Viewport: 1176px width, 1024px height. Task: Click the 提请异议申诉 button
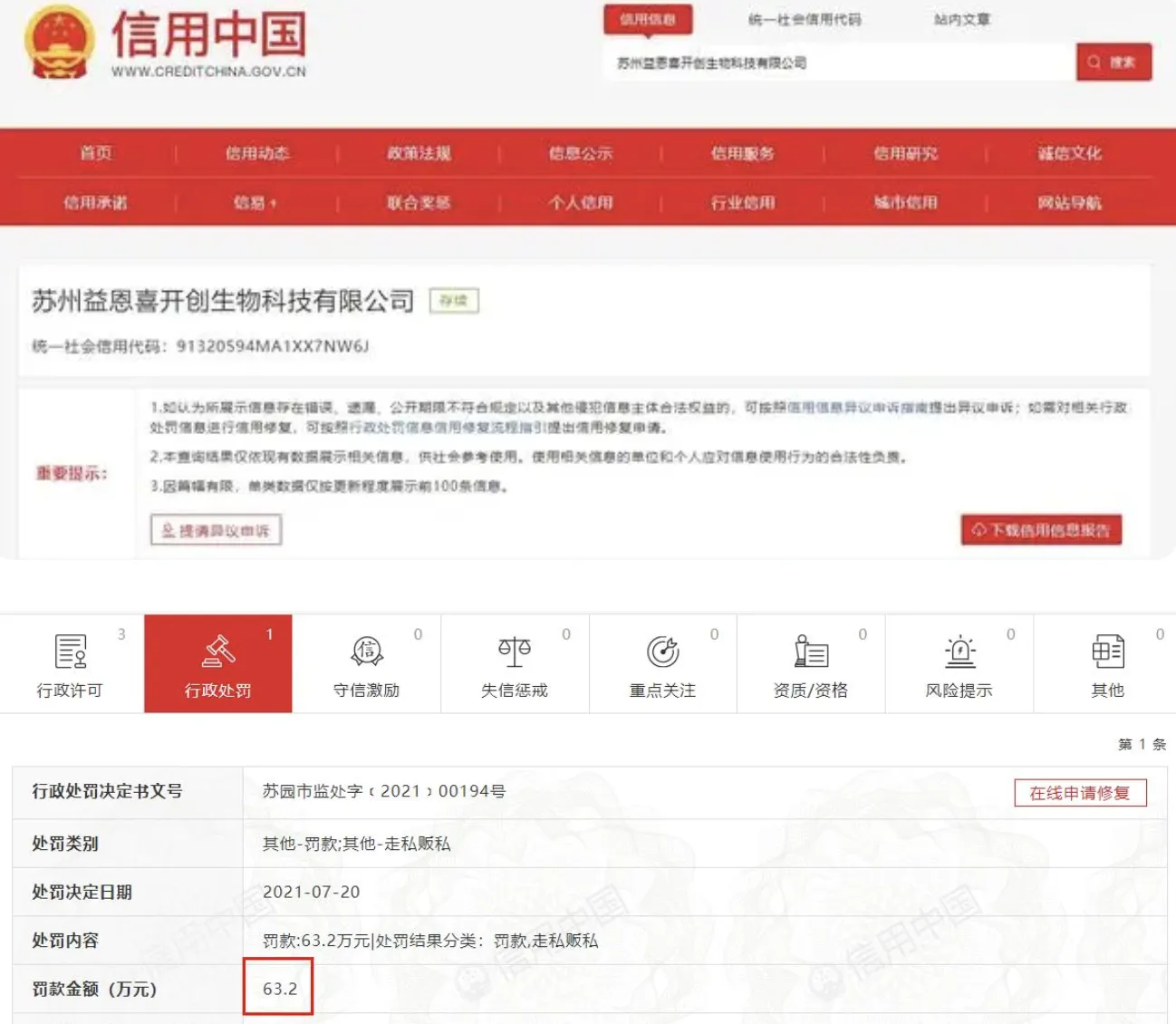tap(216, 530)
